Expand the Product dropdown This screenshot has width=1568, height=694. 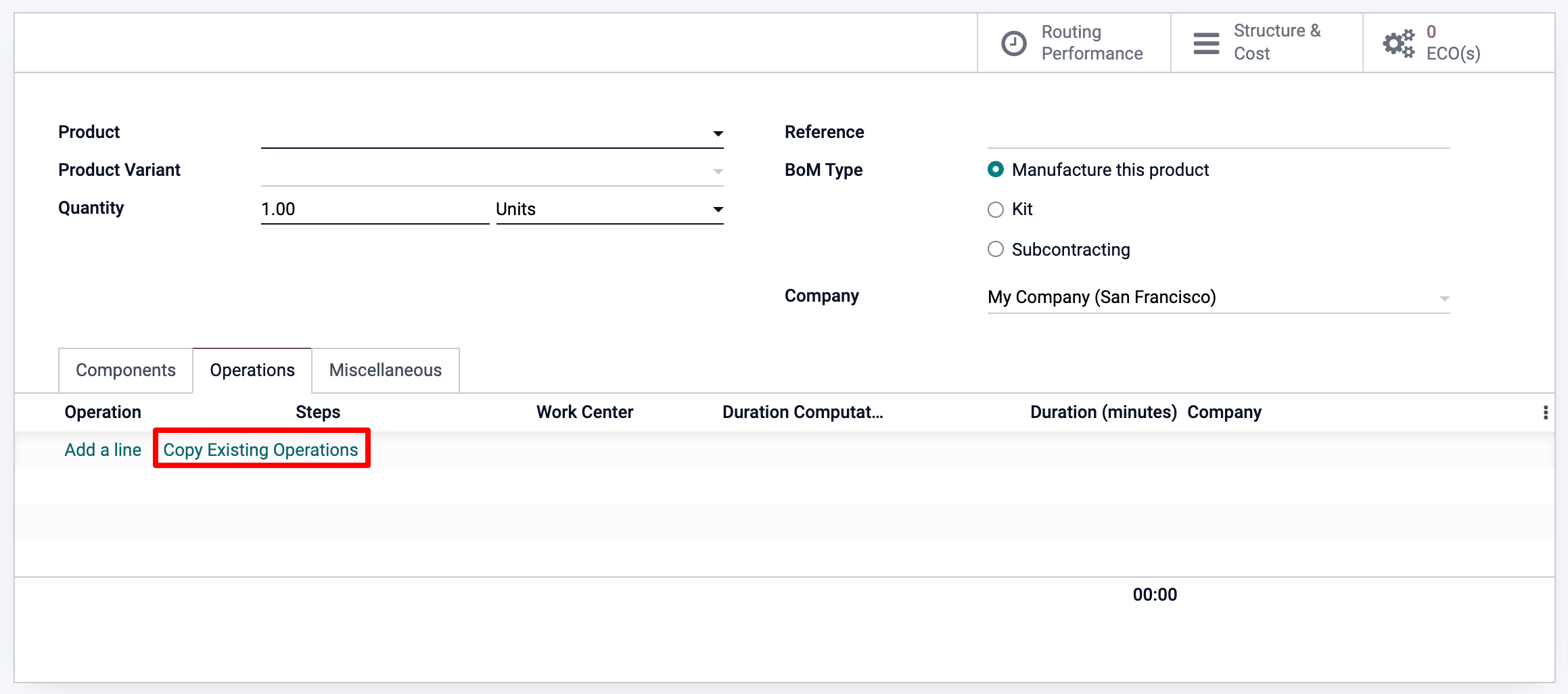point(718,134)
